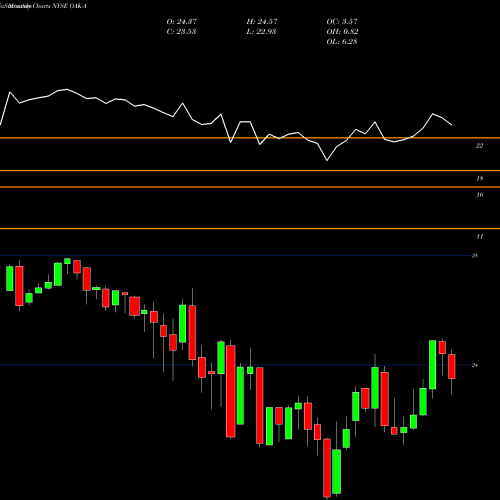500x500 pixels.
Task: Click the price axis label '28'
Action: pos(475,256)
